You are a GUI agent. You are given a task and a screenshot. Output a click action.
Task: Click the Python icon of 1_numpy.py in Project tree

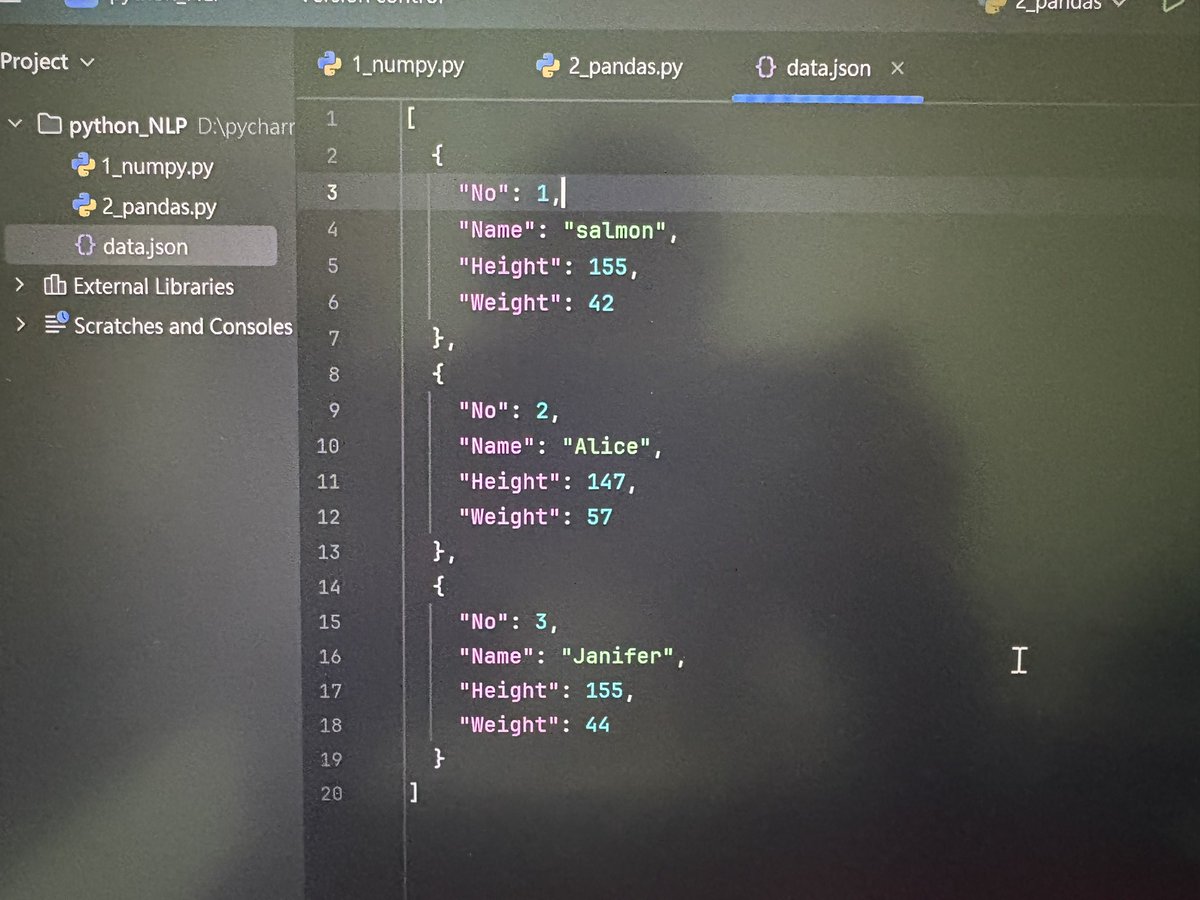(x=81, y=166)
